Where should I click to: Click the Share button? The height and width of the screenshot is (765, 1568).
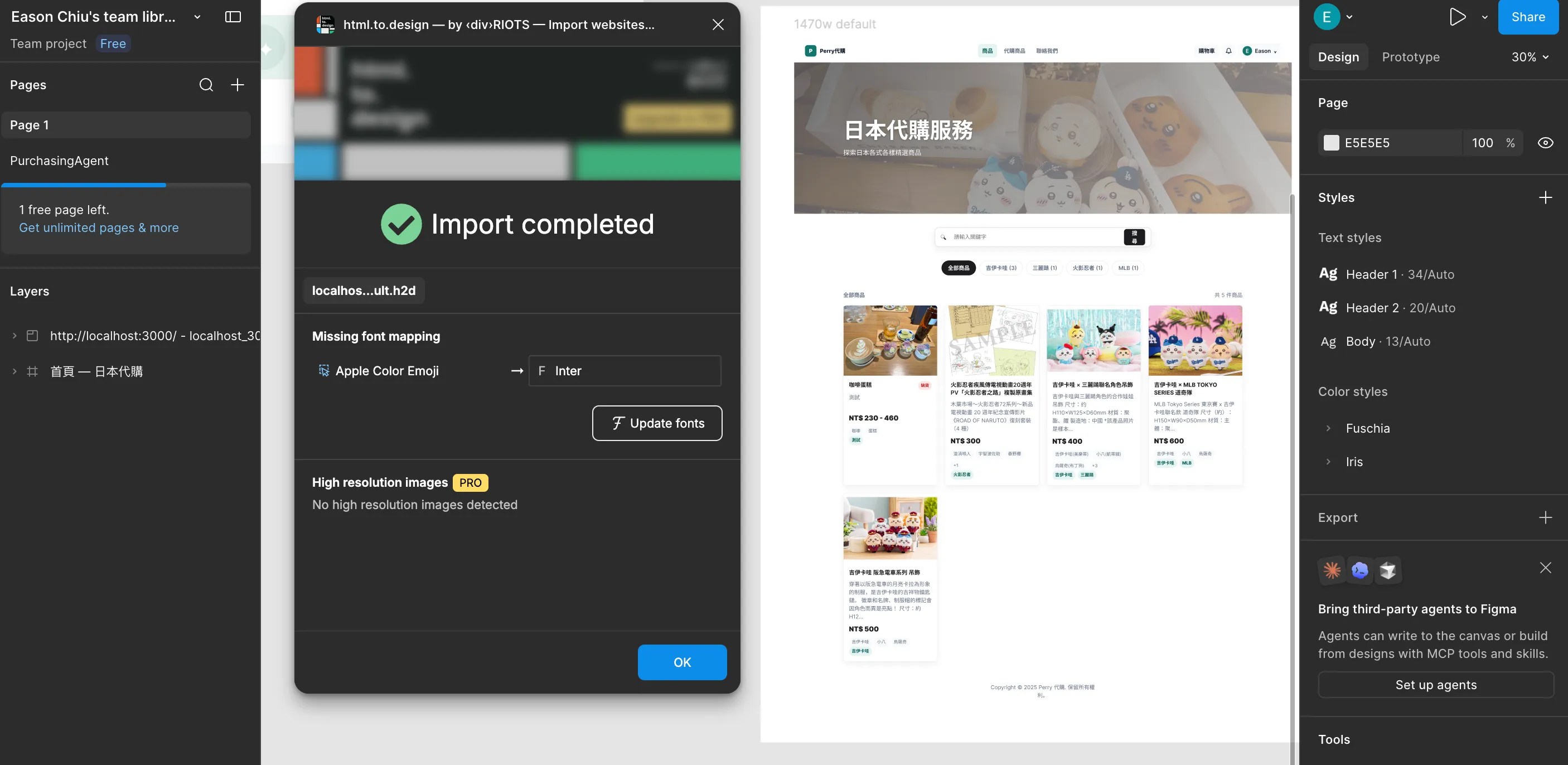pos(1528,17)
